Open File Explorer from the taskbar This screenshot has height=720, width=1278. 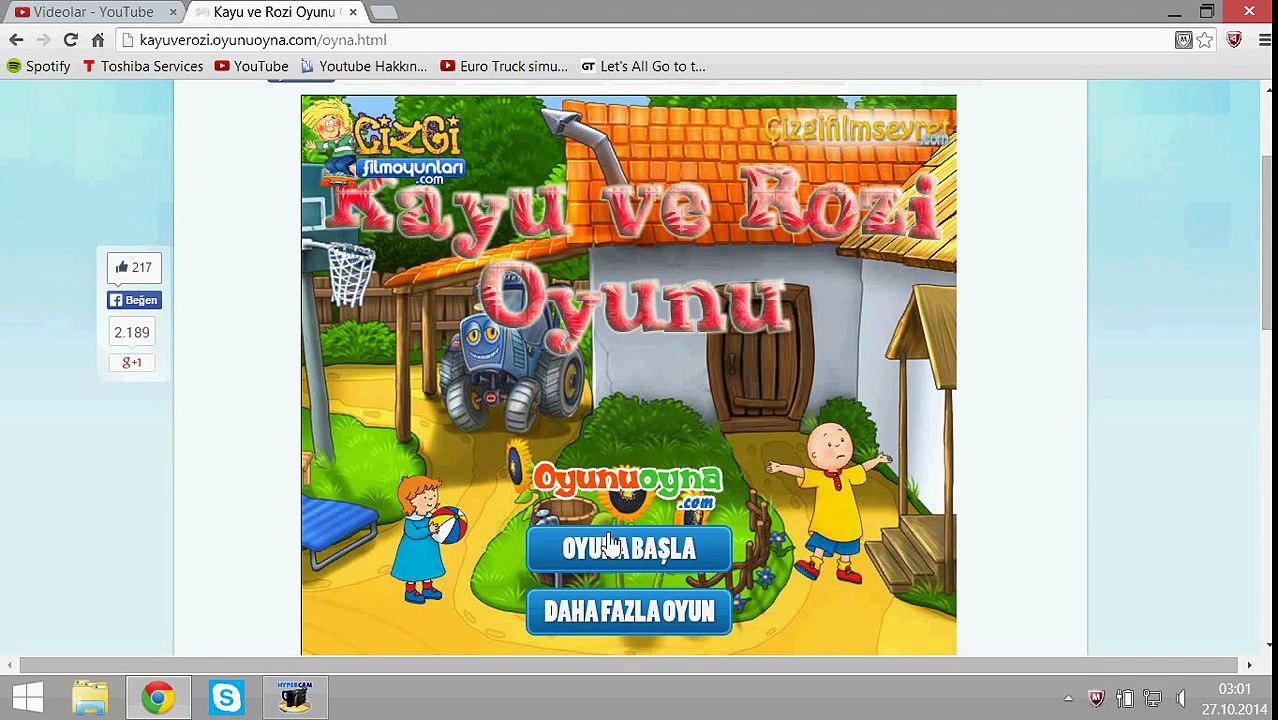(90, 697)
